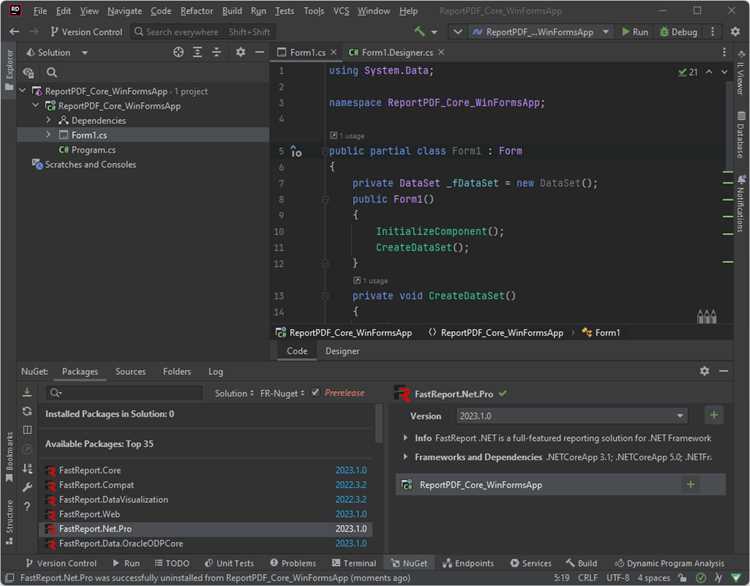Click the build hammer icon in toolbar
Viewport: 750px width, 586px height.
pos(419,32)
